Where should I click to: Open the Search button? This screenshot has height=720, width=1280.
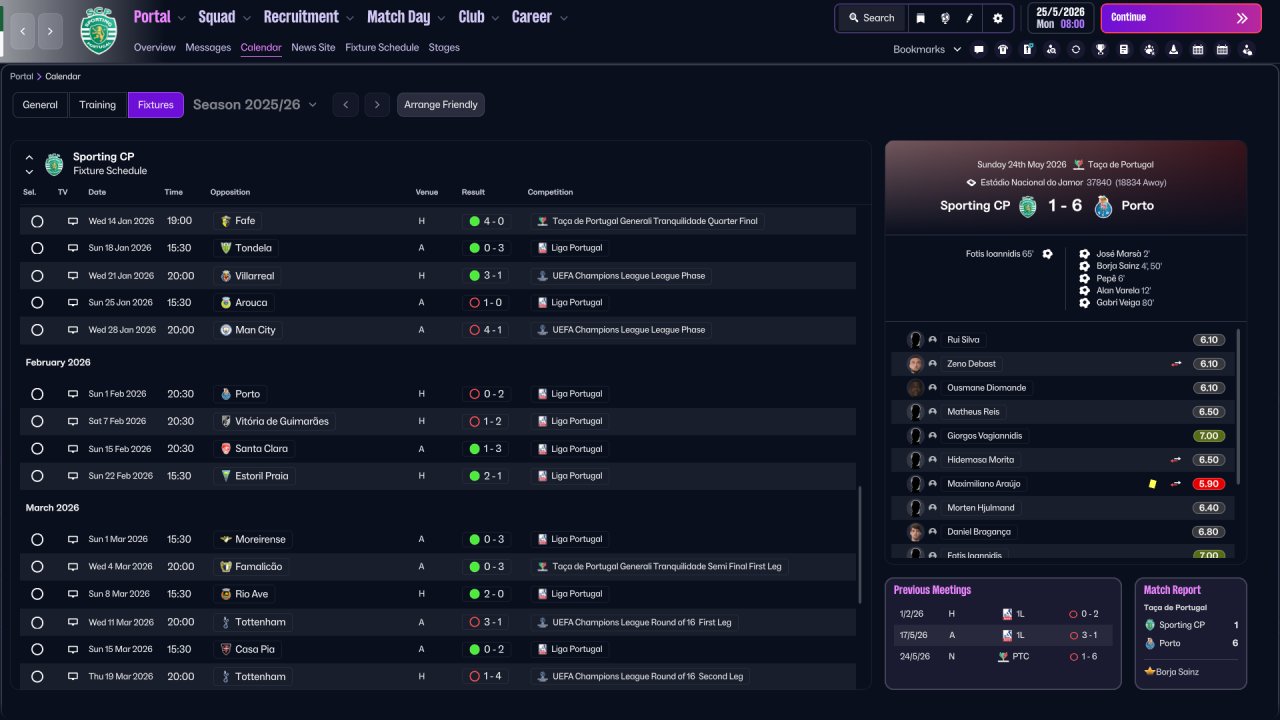pyautogui.click(x=870, y=18)
